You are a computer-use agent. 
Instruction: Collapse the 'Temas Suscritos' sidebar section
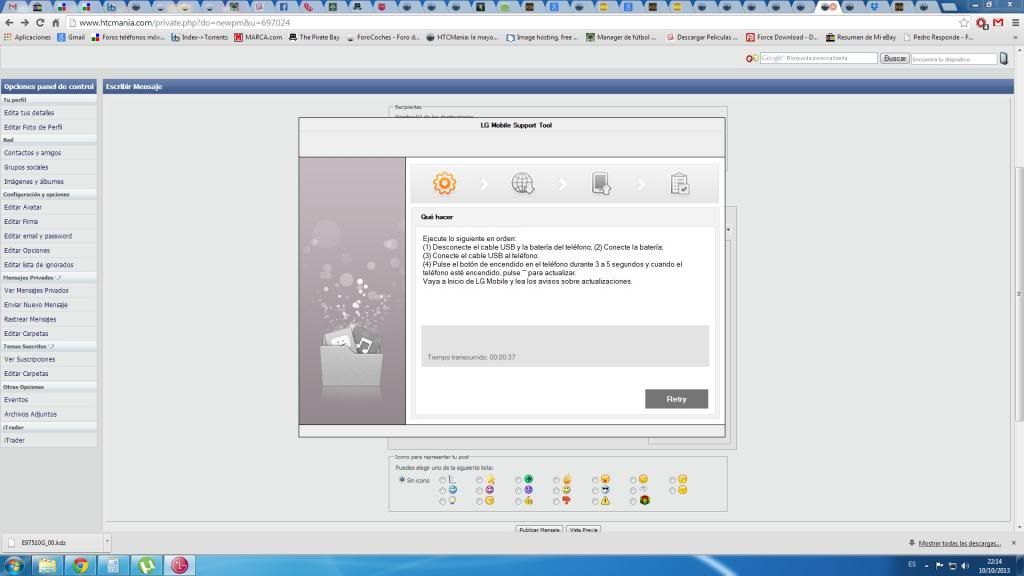coord(51,346)
